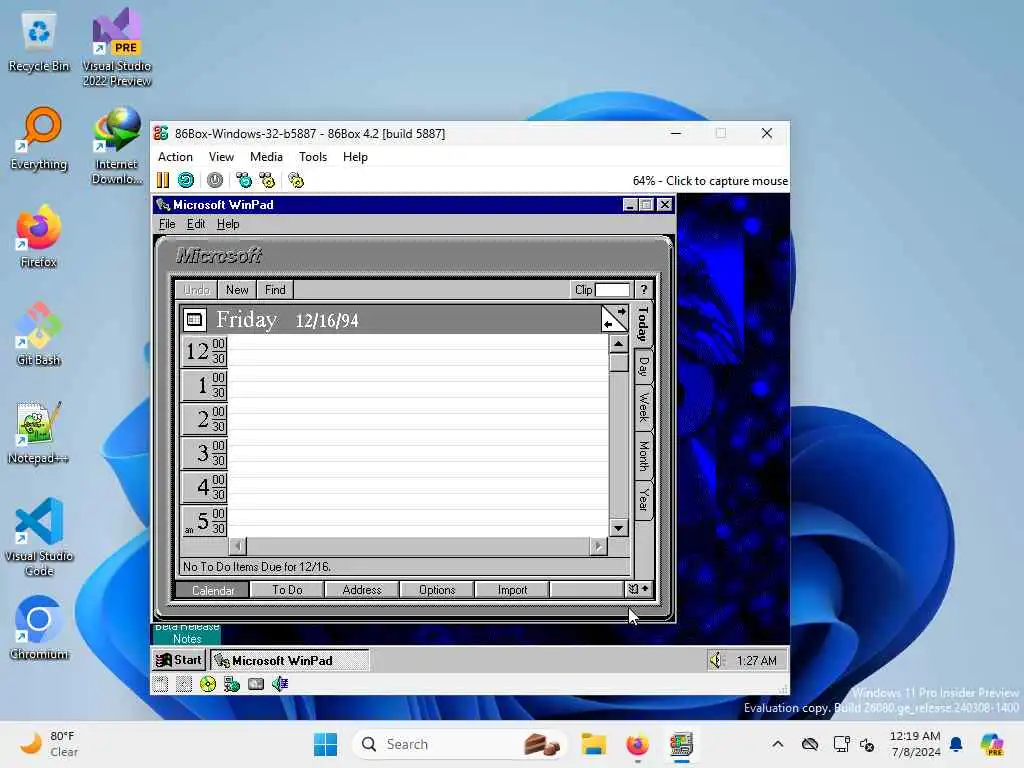Open Notepad++ desktop shortcut
1024x768 pixels.
[39, 432]
